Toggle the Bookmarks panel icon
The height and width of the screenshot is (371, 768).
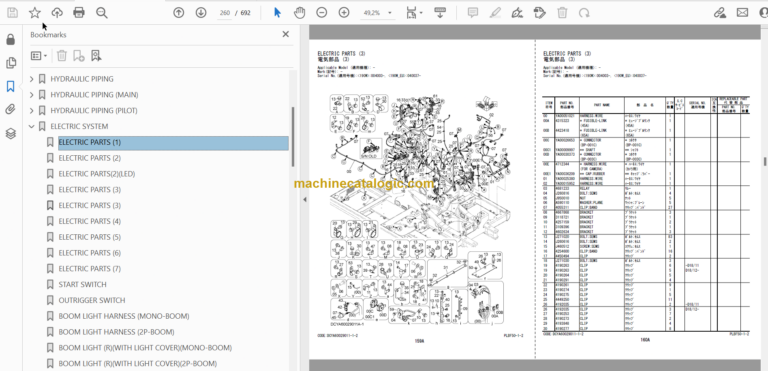tap(10, 87)
